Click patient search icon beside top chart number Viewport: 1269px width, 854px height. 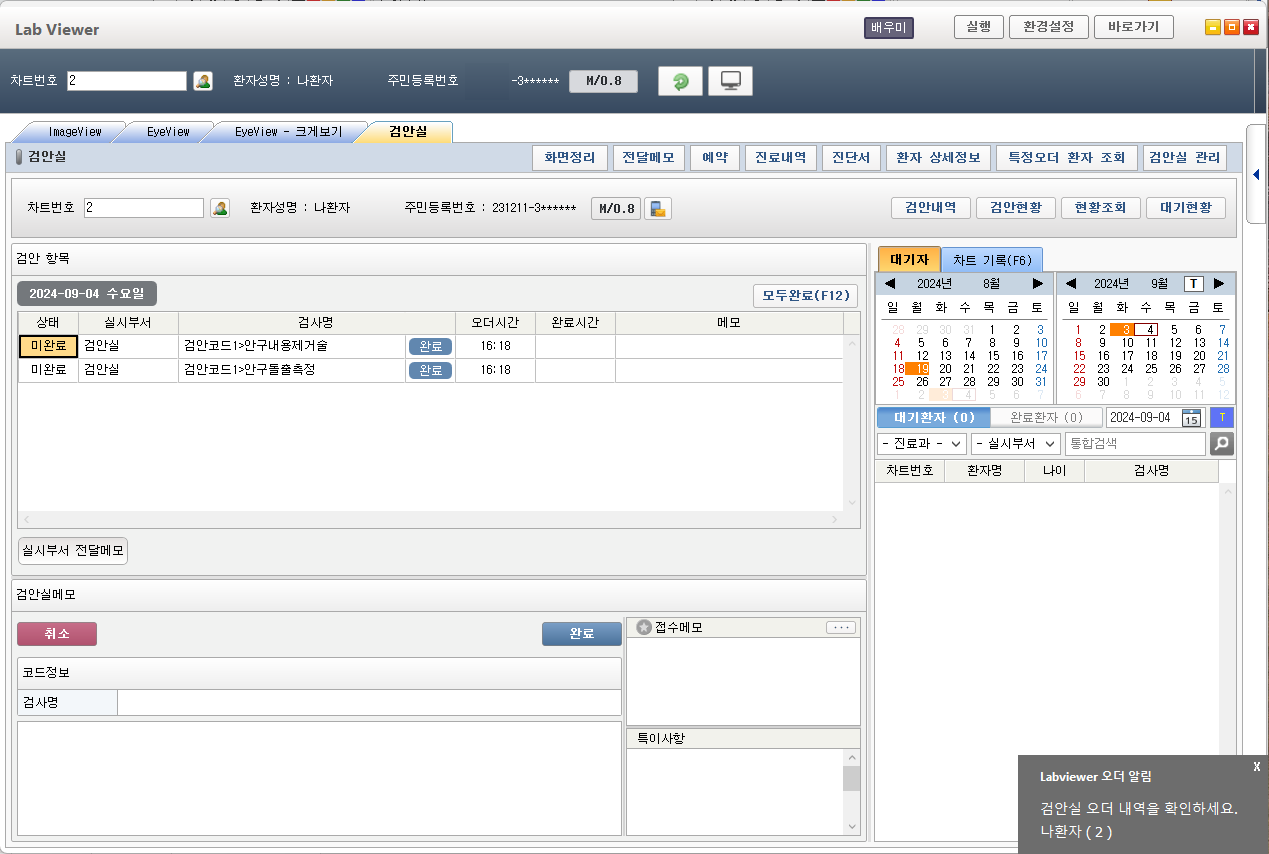pos(203,81)
